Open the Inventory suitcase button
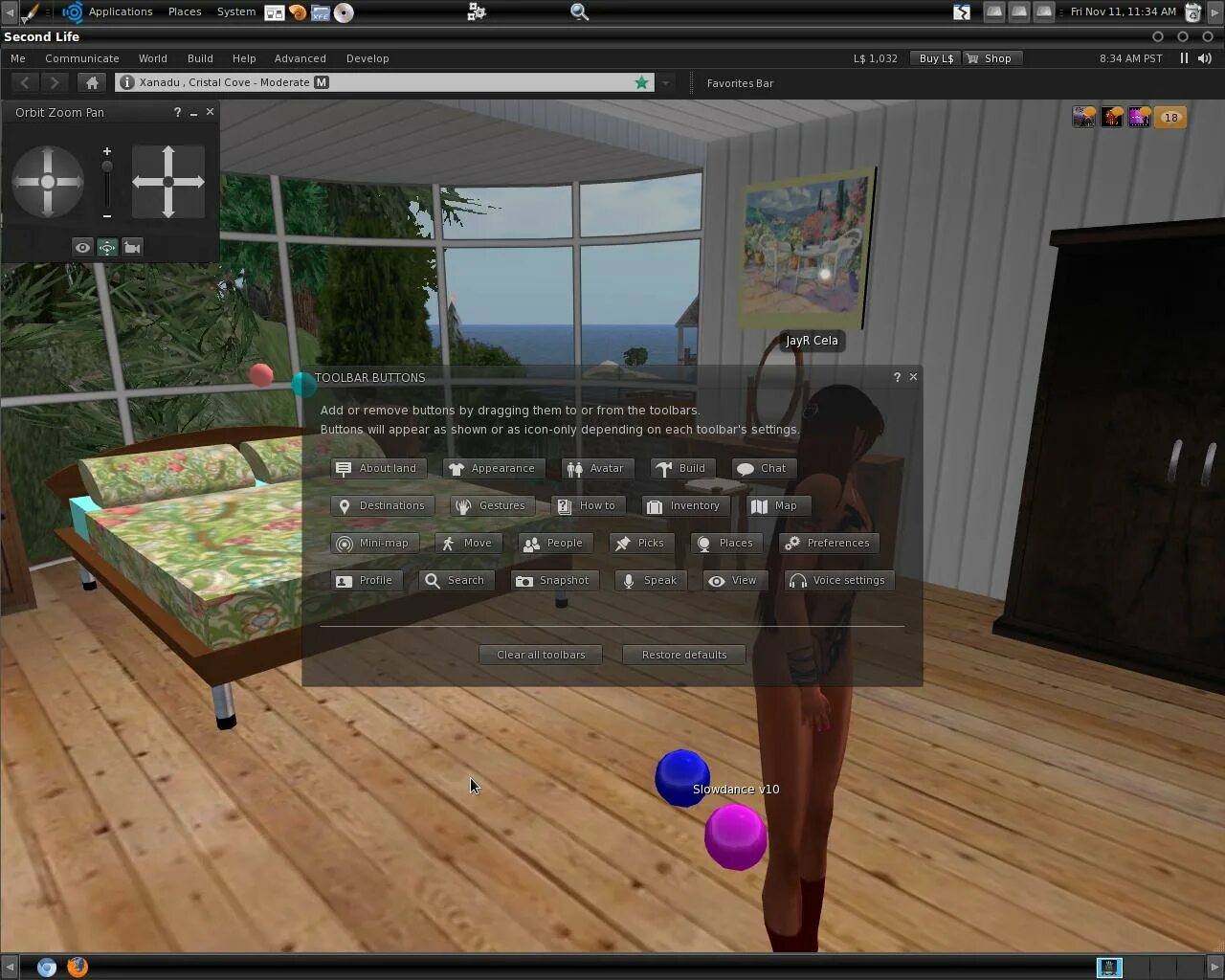The height and width of the screenshot is (980, 1225). pyautogui.click(x=685, y=506)
